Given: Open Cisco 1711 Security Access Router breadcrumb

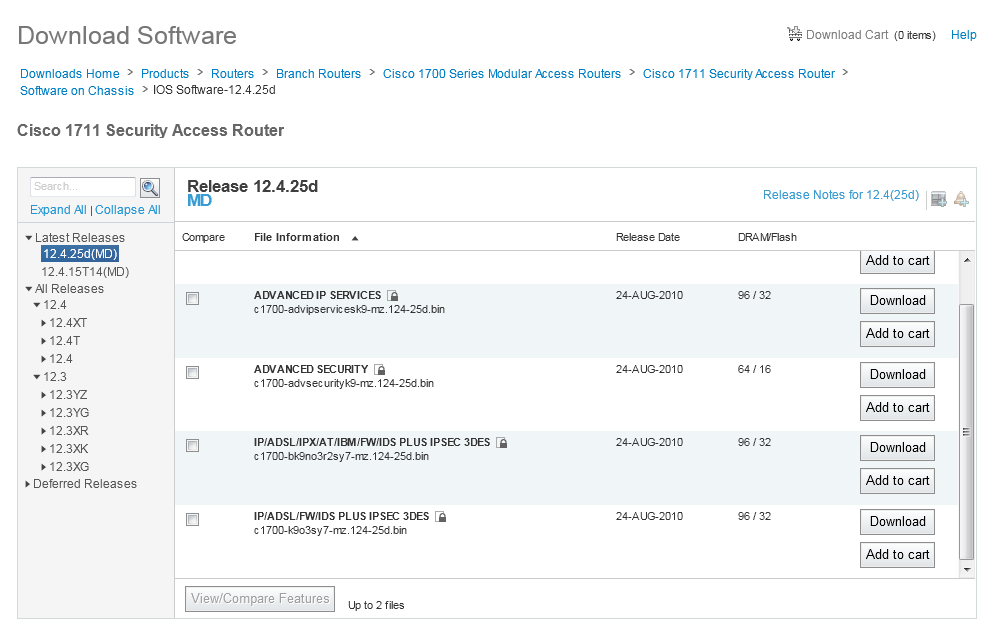Looking at the screenshot, I should pos(739,74).
